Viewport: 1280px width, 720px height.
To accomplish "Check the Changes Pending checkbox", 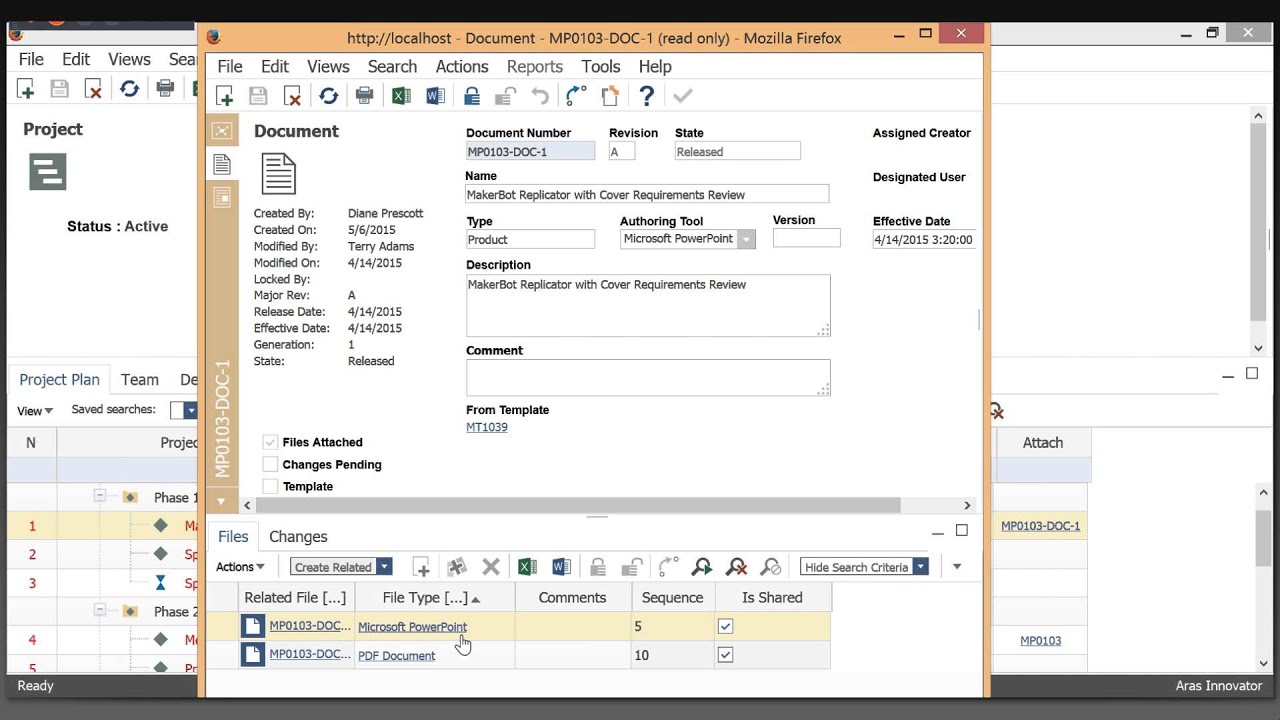I will pyautogui.click(x=270, y=464).
